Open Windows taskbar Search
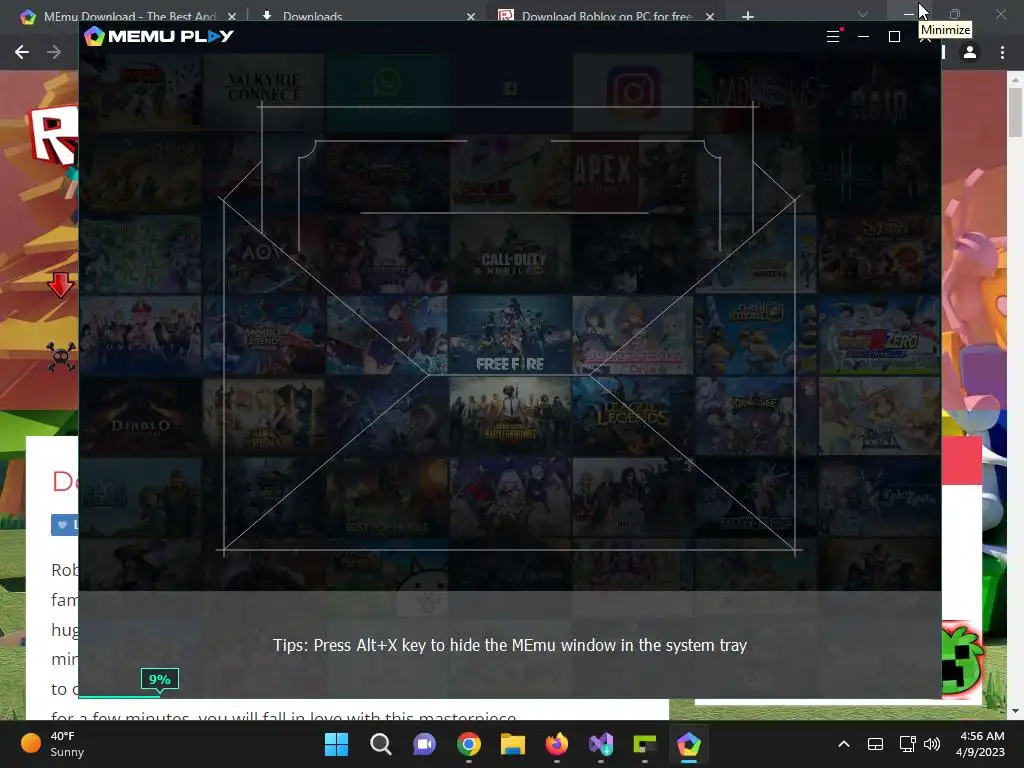The height and width of the screenshot is (768, 1024). pyautogui.click(x=380, y=744)
